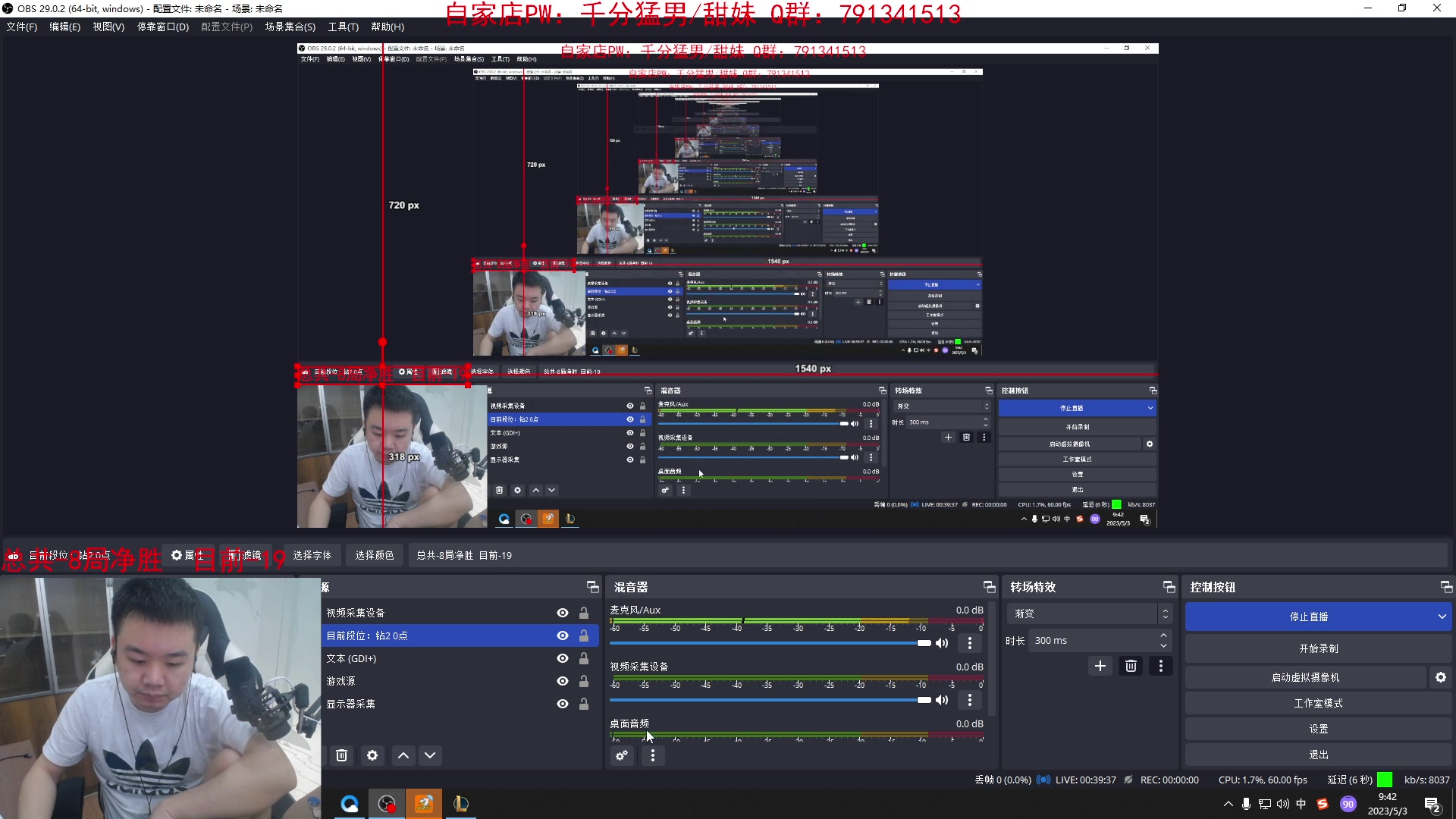This screenshot has width=1456, height=819.
Task: Open the 滤镜 filters button in source toolbar
Action: [x=244, y=555]
